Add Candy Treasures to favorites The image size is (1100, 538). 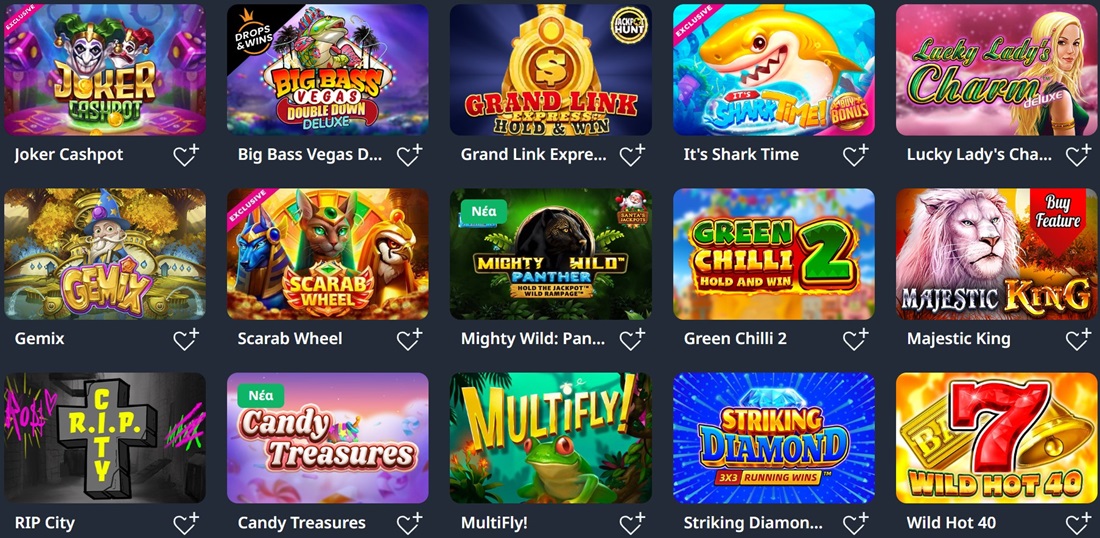pos(409,523)
